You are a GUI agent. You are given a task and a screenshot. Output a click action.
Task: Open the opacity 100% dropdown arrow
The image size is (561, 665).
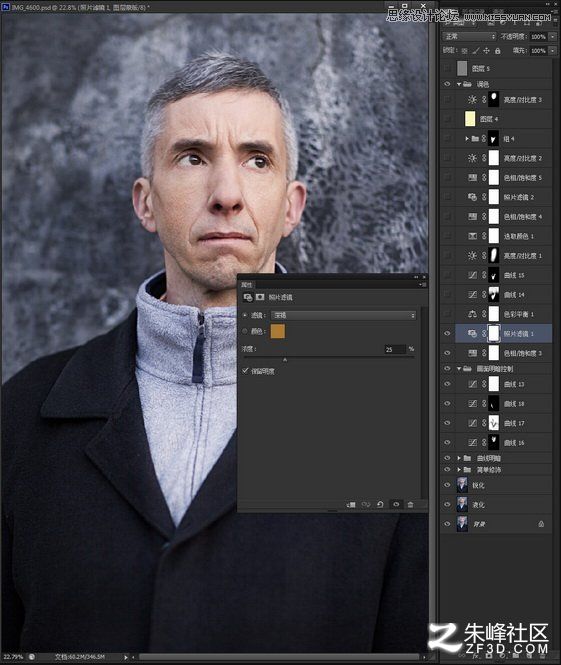[553, 37]
